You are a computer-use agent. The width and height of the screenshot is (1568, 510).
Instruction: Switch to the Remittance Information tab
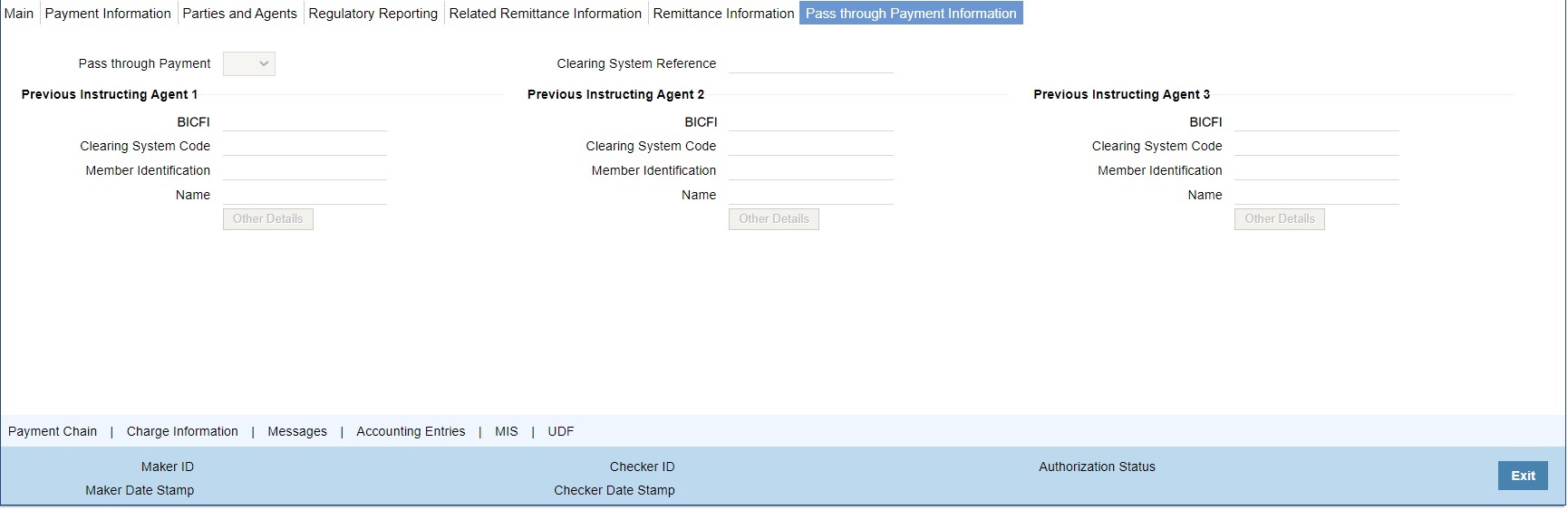coord(724,14)
